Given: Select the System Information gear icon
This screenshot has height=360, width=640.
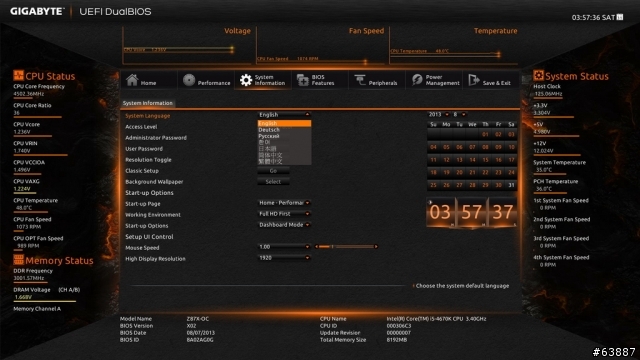Looking at the screenshot, I should (246, 80).
